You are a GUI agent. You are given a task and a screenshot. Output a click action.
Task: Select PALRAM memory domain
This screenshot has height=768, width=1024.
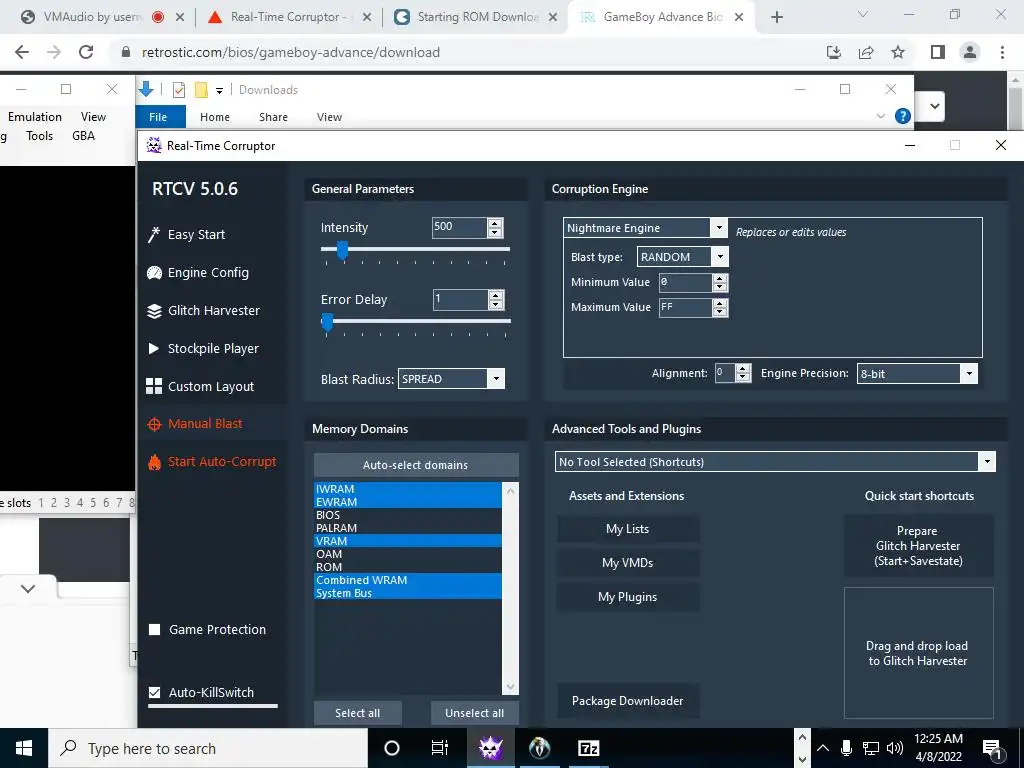click(408, 528)
